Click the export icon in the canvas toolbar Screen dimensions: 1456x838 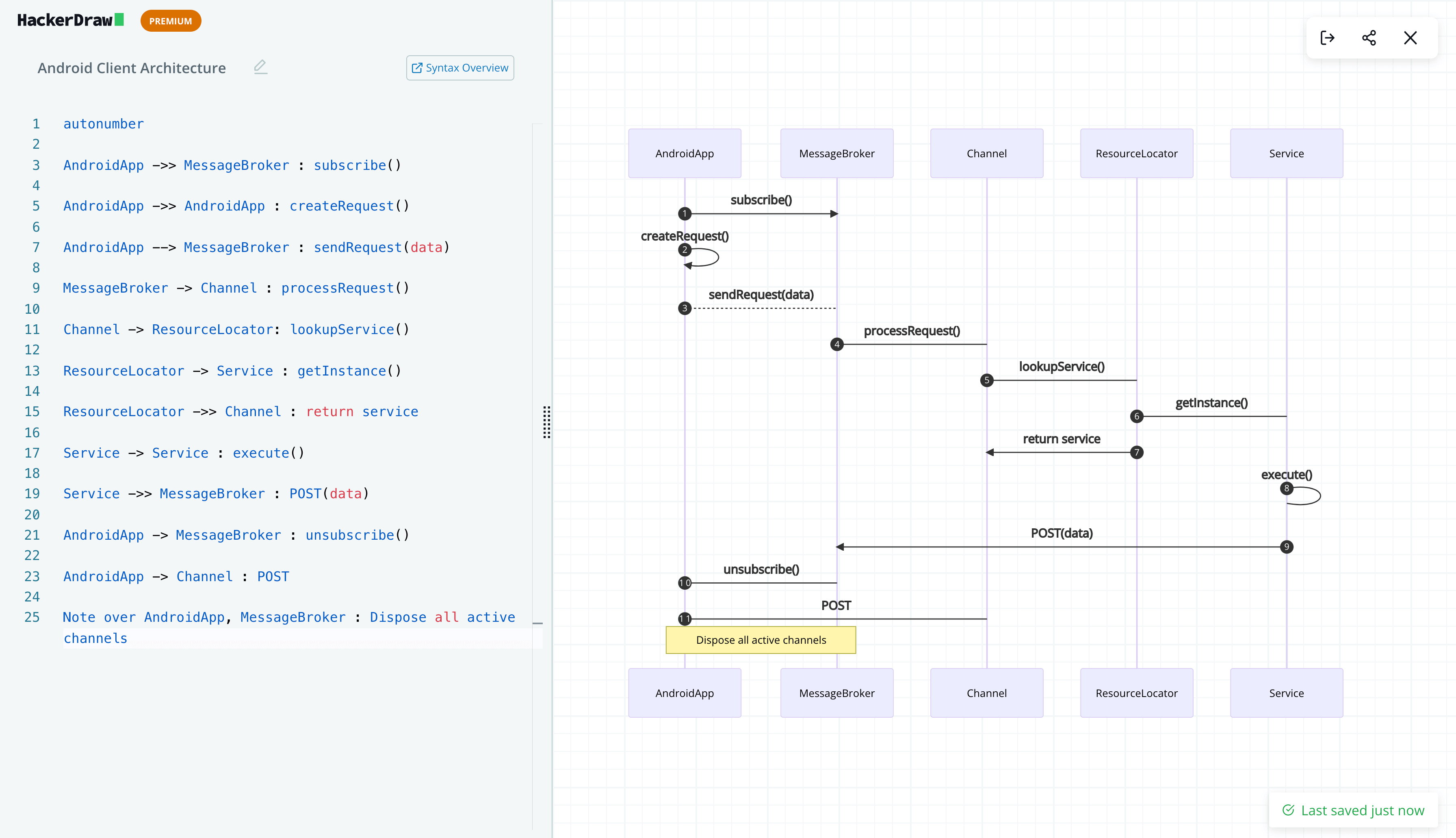pos(1328,37)
